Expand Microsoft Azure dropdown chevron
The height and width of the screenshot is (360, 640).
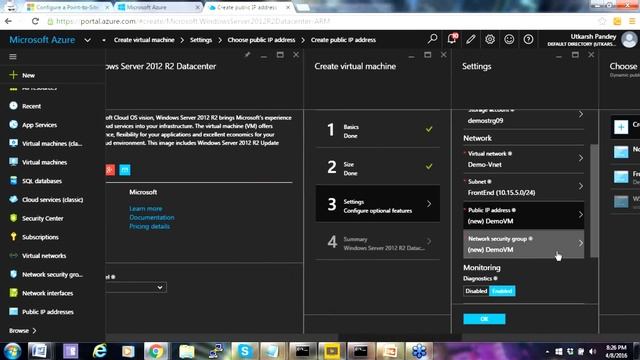[x=87, y=40]
